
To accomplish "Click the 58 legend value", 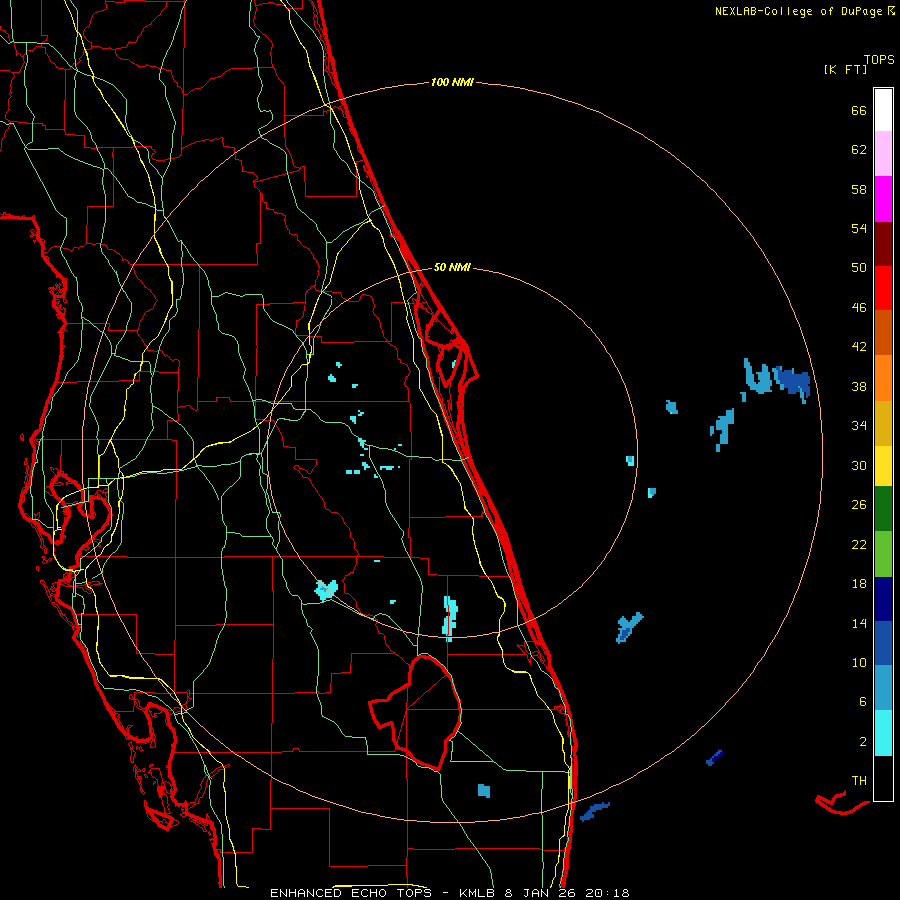I will (859, 189).
